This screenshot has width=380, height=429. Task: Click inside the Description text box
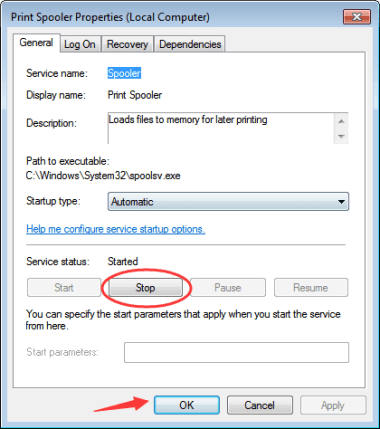coord(221,128)
